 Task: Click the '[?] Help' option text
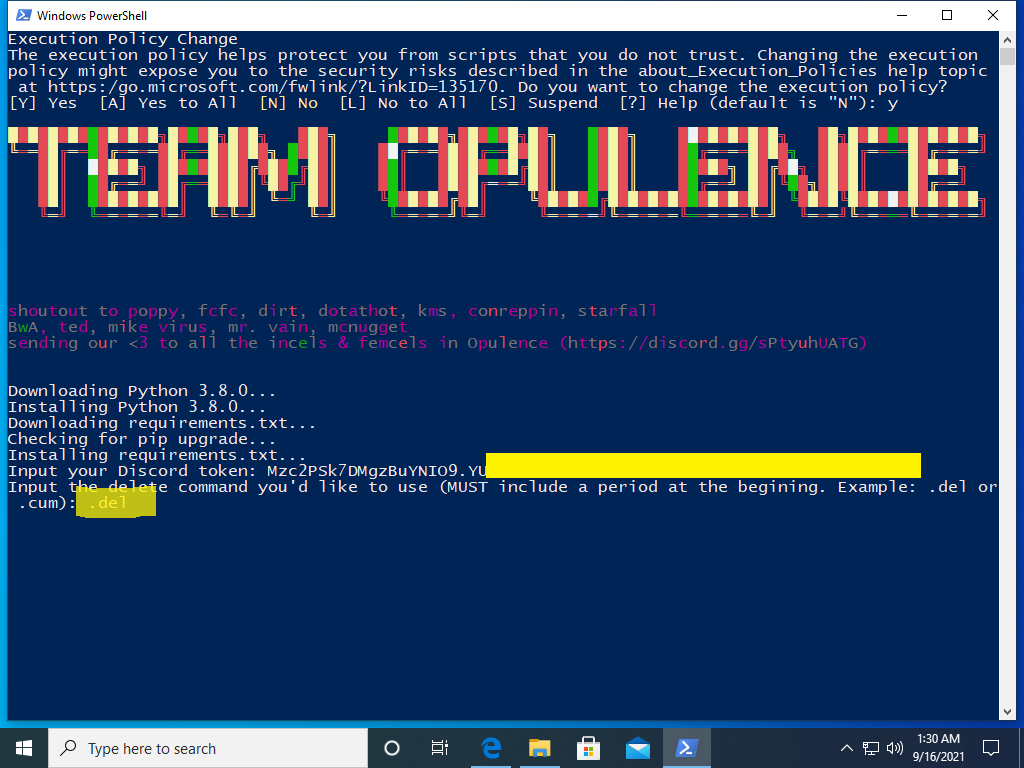(658, 103)
